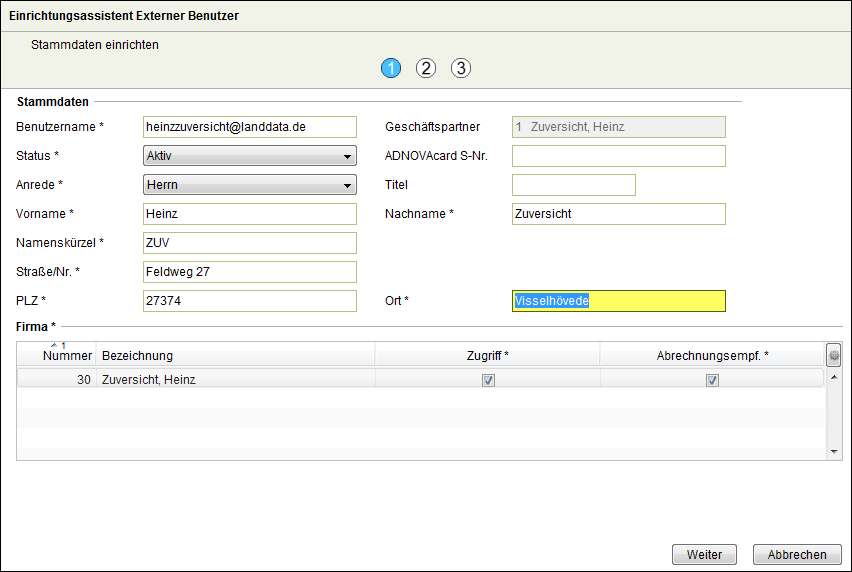Toggle Zugriff checkbox for Zuversicht, Heinz
The height and width of the screenshot is (572, 852).
pyautogui.click(x=488, y=380)
